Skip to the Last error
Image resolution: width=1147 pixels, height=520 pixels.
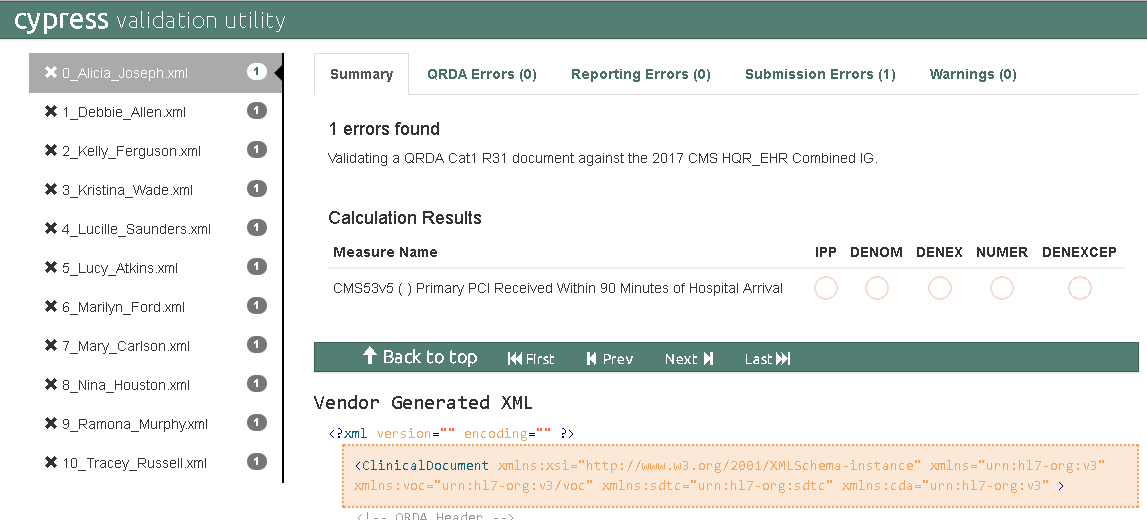click(x=767, y=359)
